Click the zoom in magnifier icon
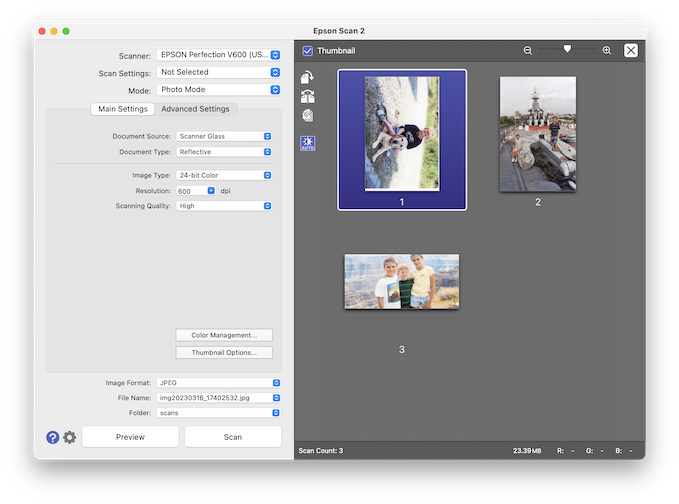The image size is (679, 504). (607, 50)
